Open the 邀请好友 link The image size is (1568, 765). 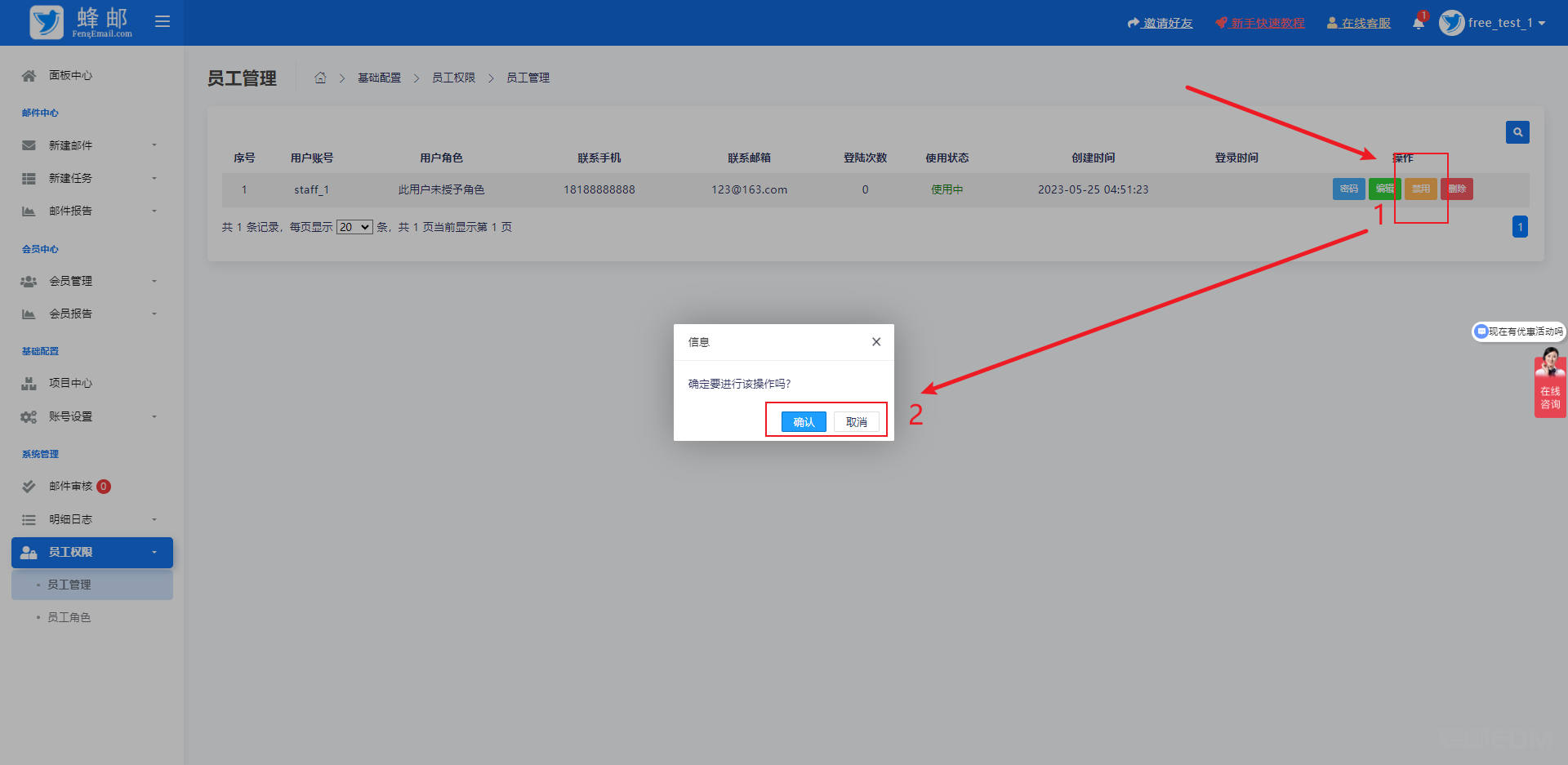pos(1160,23)
